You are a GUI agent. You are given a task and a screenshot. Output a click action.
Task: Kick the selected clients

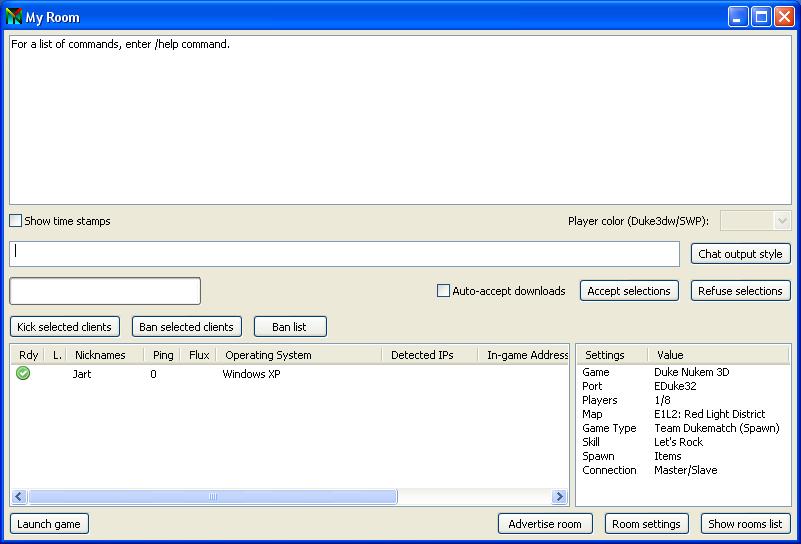[x=65, y=327]
